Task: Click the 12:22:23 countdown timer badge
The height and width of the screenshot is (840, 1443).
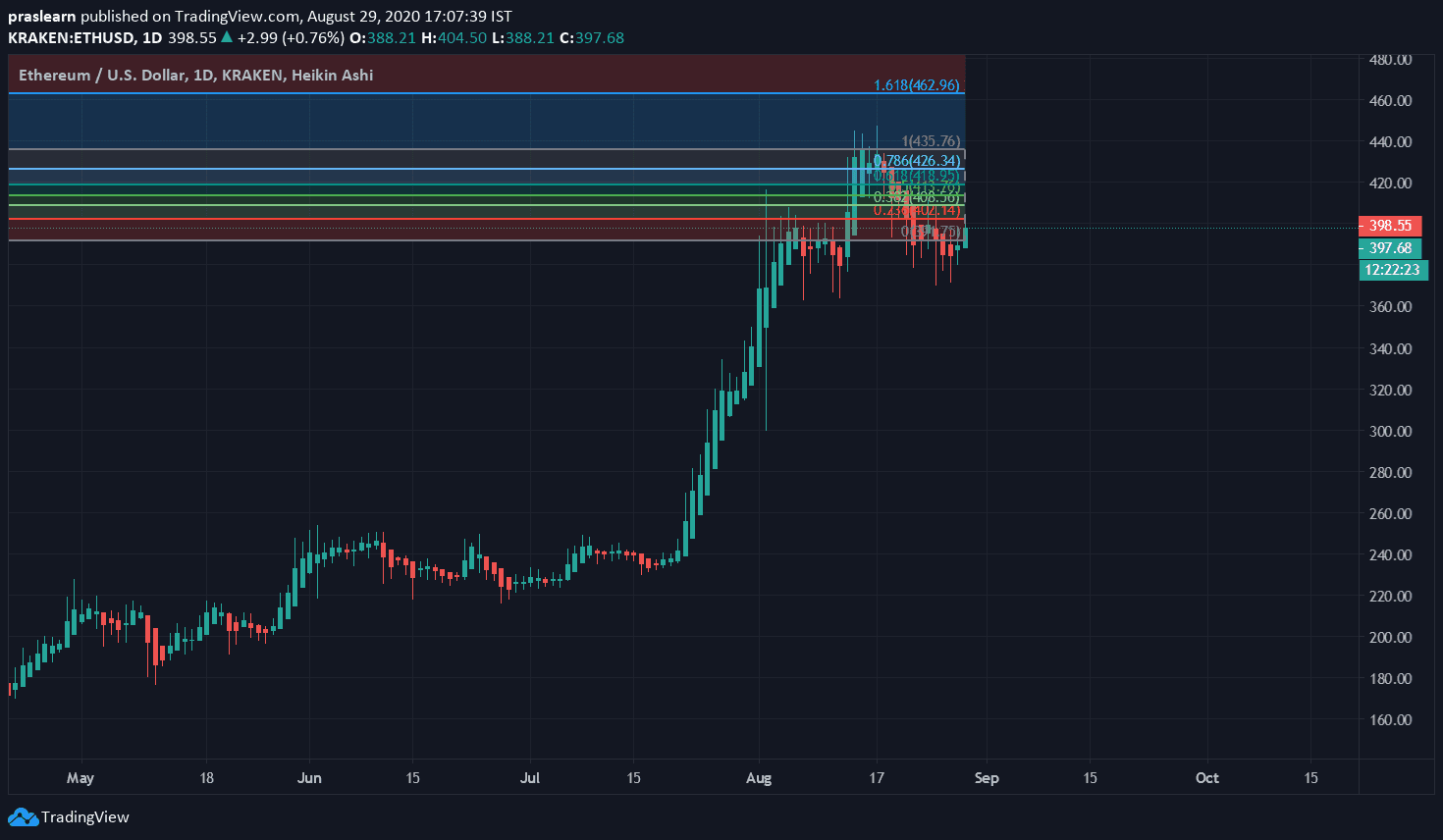Action: coord(1392,270)
